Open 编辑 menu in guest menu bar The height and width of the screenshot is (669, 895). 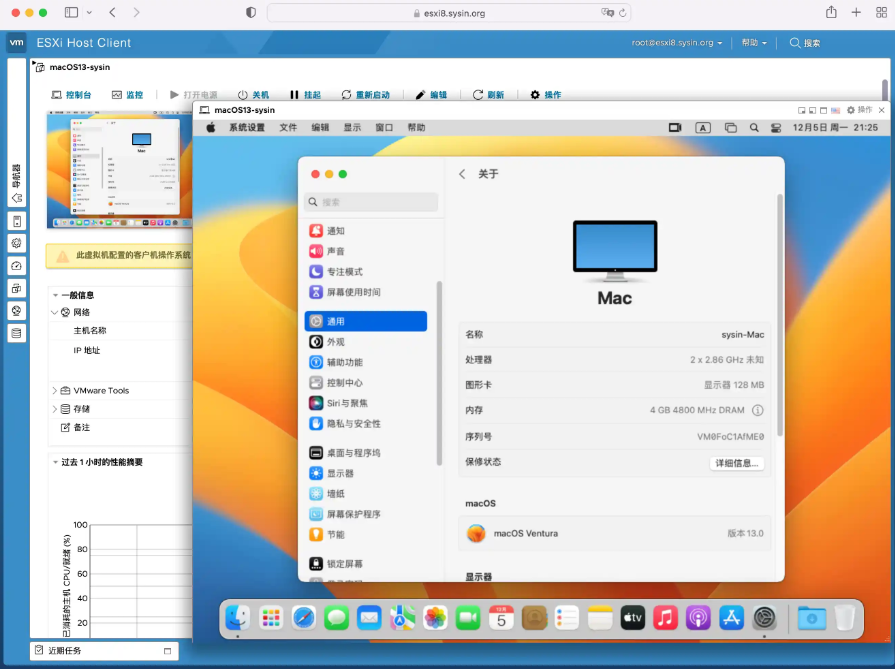(320, 128)
